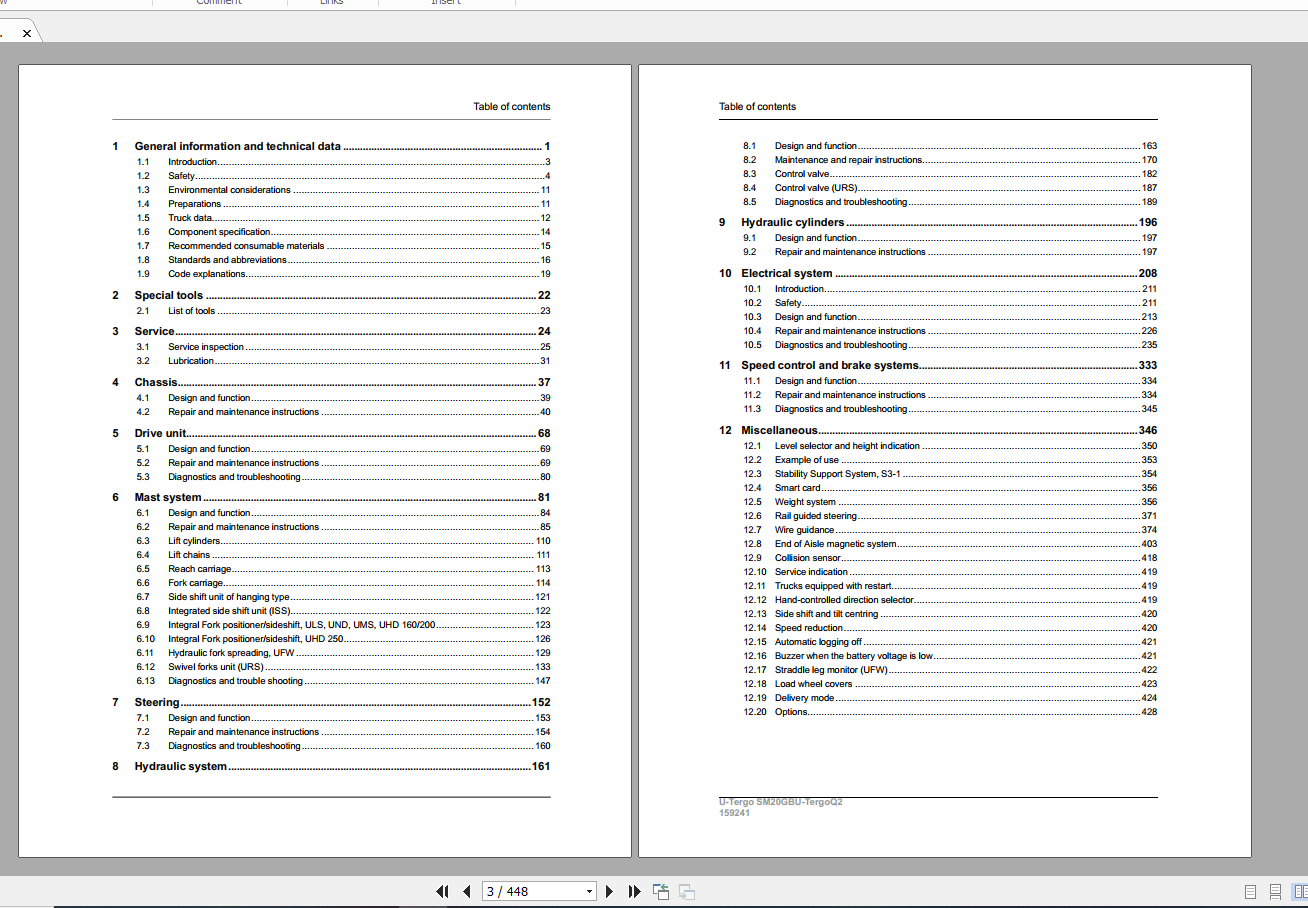
Task: Select the facing pages view
Action: point(1299,891)
